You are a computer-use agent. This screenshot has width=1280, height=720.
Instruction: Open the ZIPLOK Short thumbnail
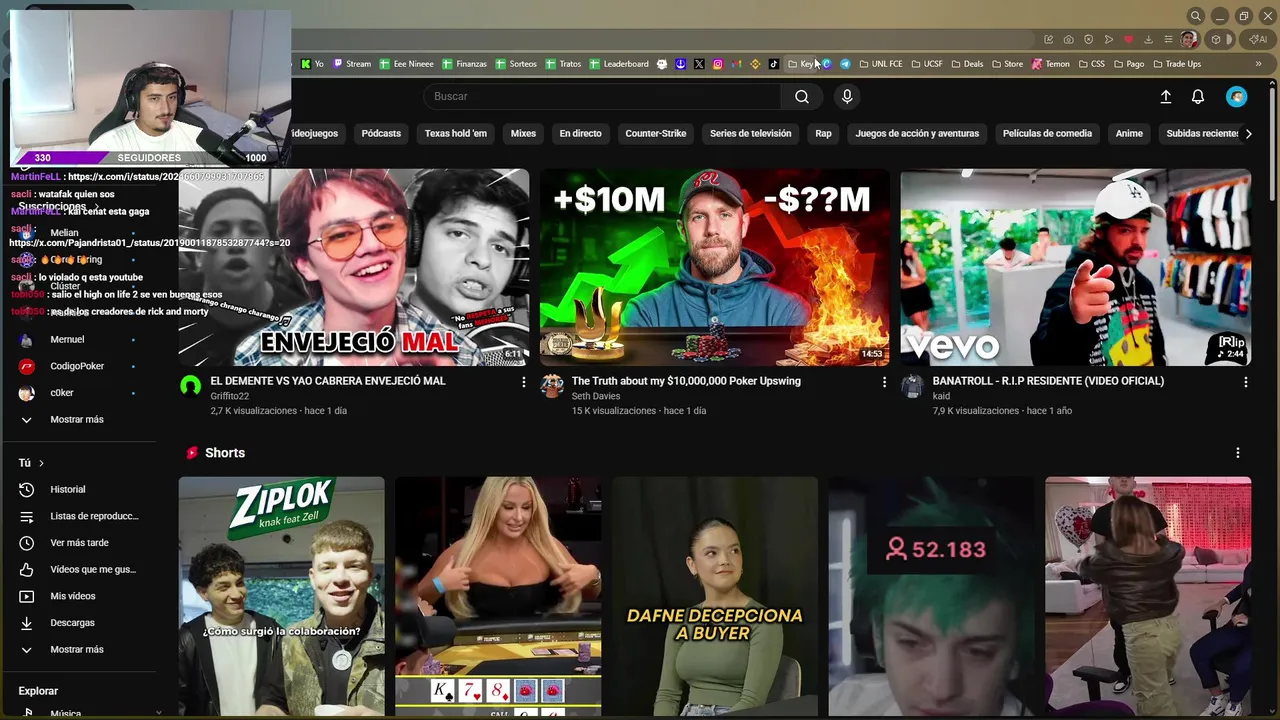point(281,596)
